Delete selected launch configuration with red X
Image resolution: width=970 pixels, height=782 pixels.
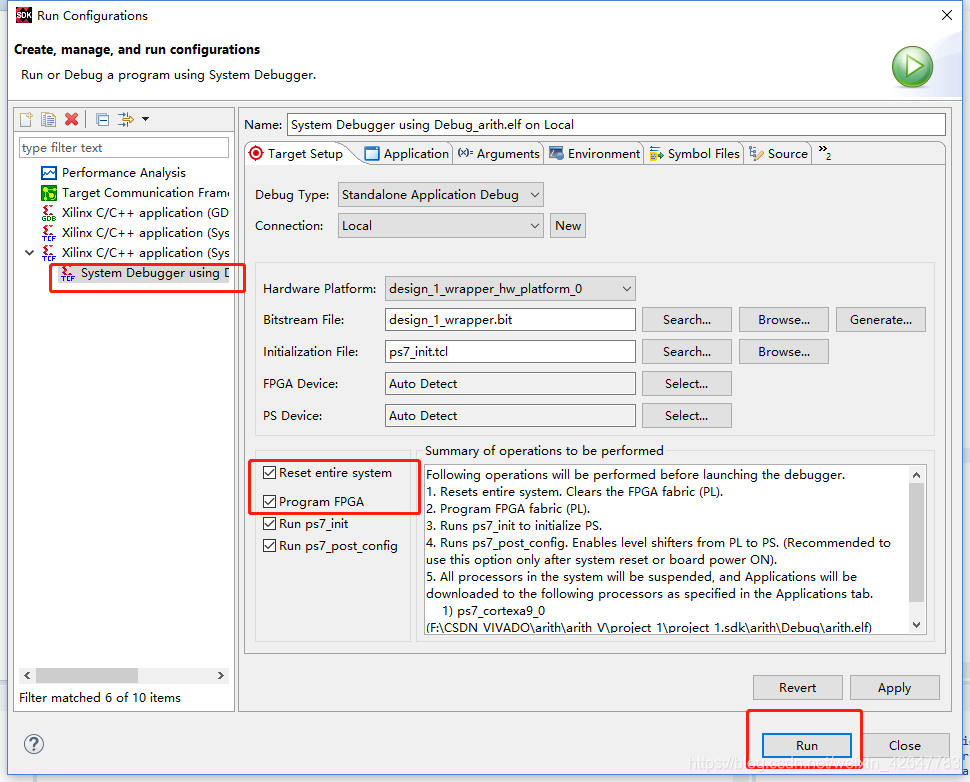click(72, 119)
